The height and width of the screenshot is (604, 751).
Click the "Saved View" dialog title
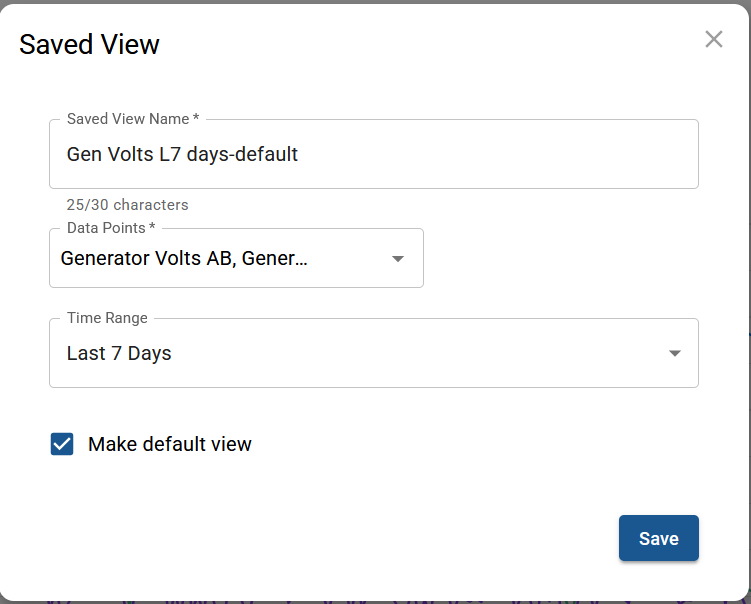click(89, 45)
